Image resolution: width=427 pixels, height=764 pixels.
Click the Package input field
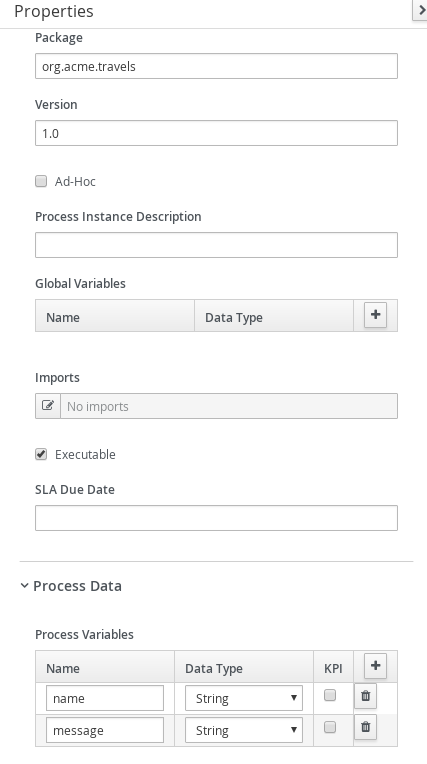(216, 66)
